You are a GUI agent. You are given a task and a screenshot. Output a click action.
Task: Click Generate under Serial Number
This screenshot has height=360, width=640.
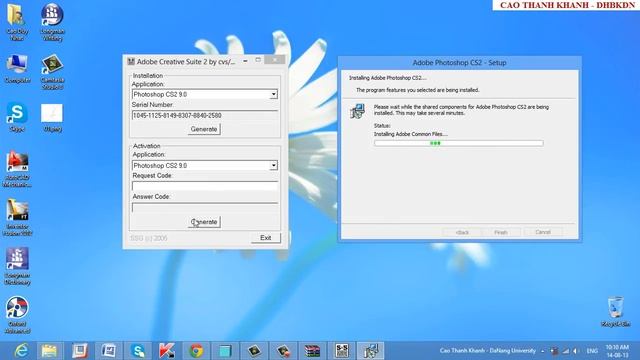[204, 129]
